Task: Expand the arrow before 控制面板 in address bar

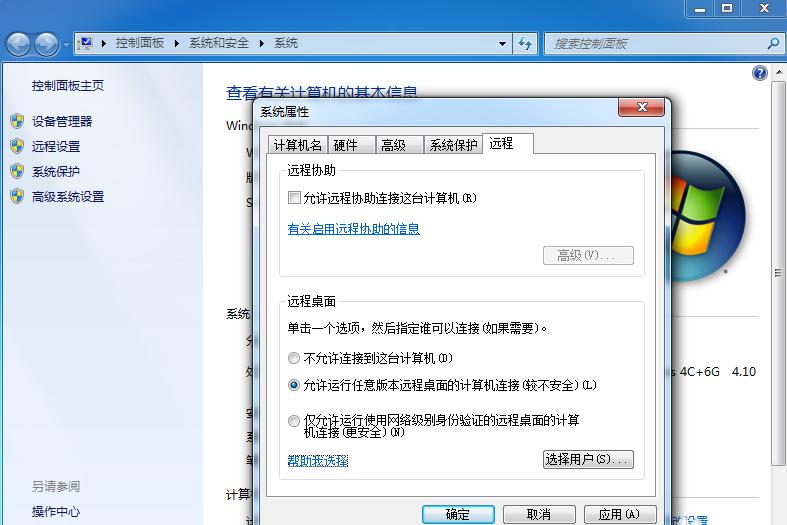Action: [x=103, y=44]
